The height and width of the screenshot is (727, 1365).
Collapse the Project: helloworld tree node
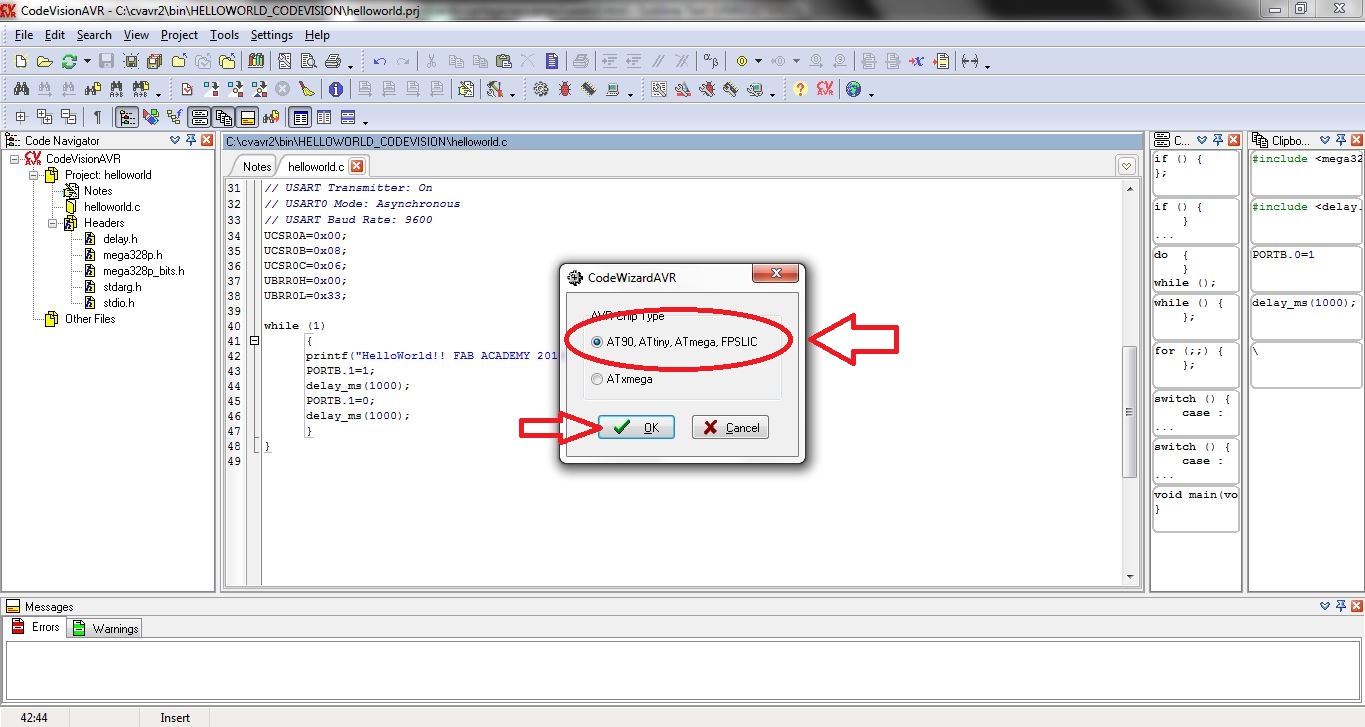(x=33, y=175)
